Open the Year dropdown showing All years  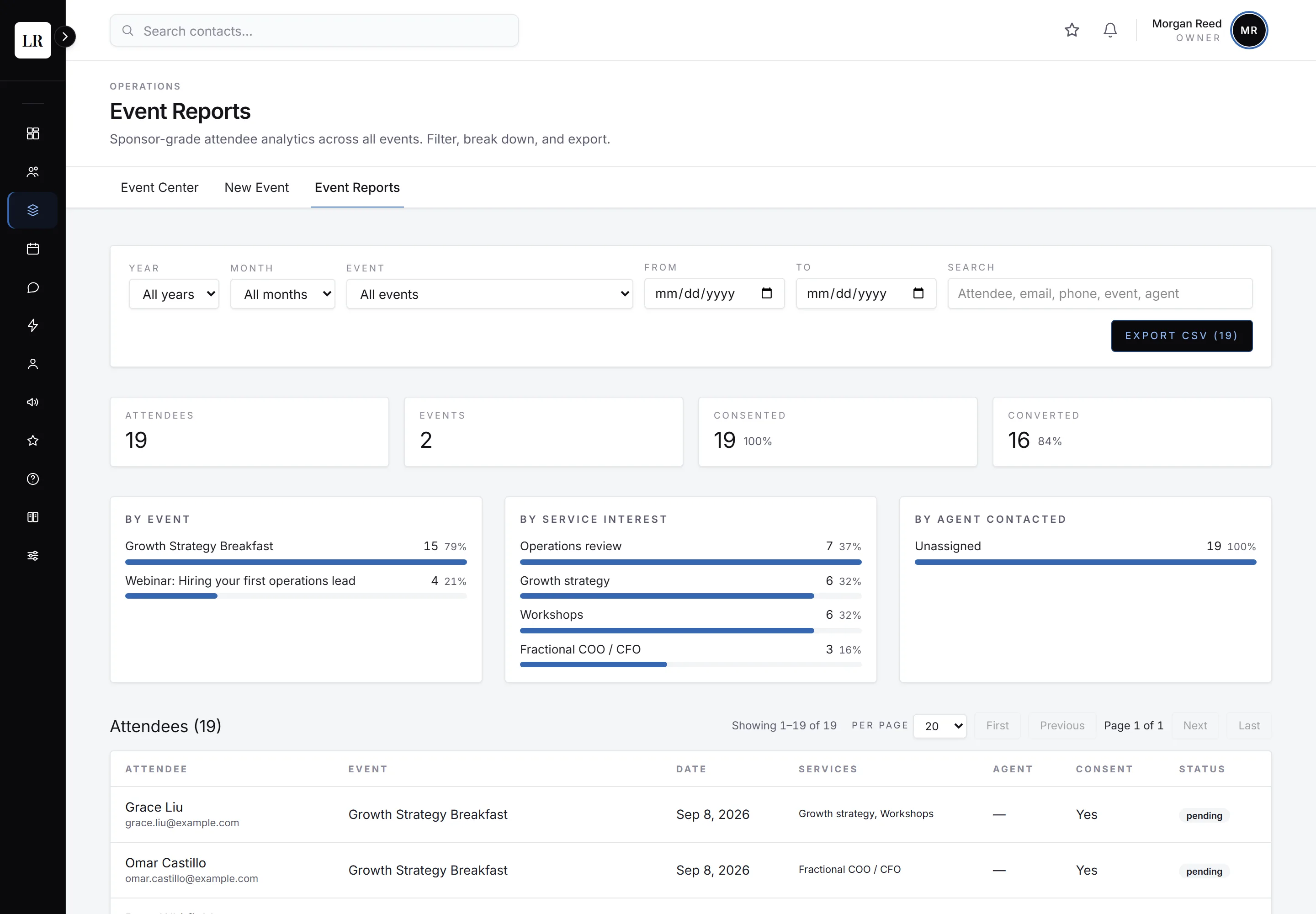(174, 294)
